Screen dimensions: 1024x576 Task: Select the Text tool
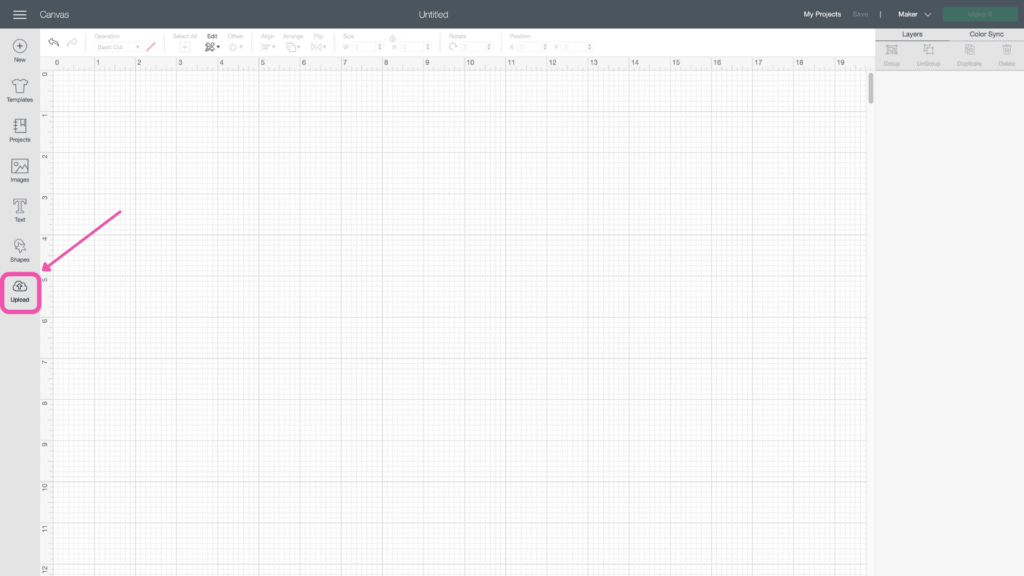(x=20, y=210)
